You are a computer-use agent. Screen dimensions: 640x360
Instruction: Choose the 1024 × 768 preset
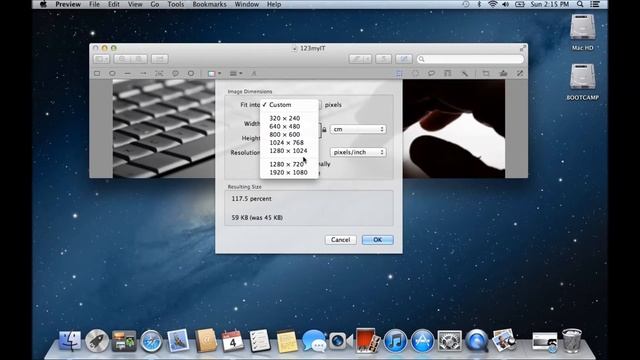(289, 143)
